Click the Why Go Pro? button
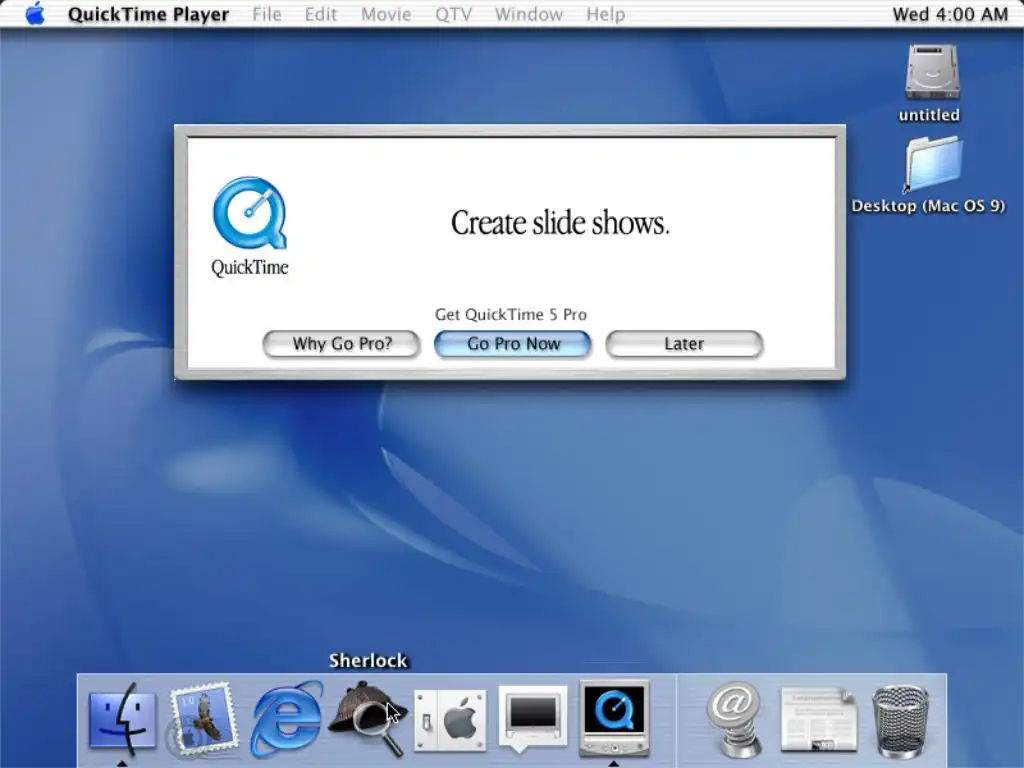The height and width of the screenshot is (768, 1024). (x=341, y=344)
